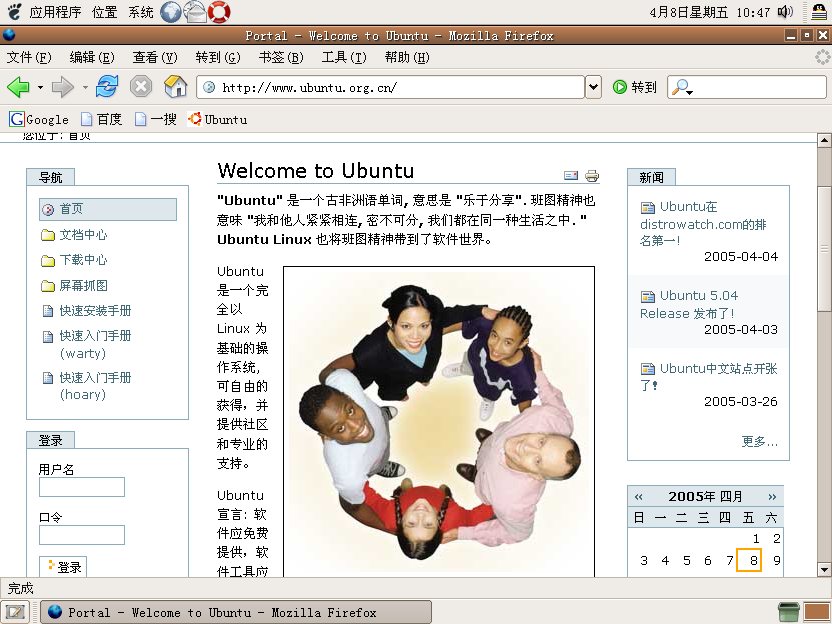832x624 pixels.
Task: Open news Ubuntu在distrowatch.com的排名第一
Action: coord(703,223)
